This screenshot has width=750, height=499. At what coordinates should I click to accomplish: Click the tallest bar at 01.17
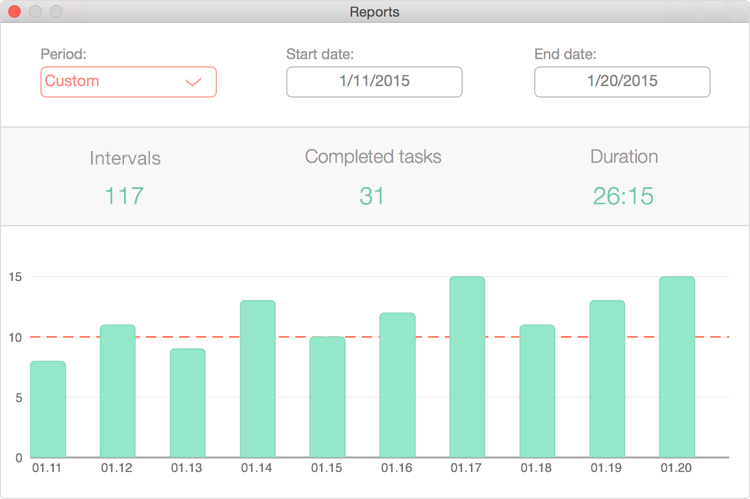click(467, 368)
